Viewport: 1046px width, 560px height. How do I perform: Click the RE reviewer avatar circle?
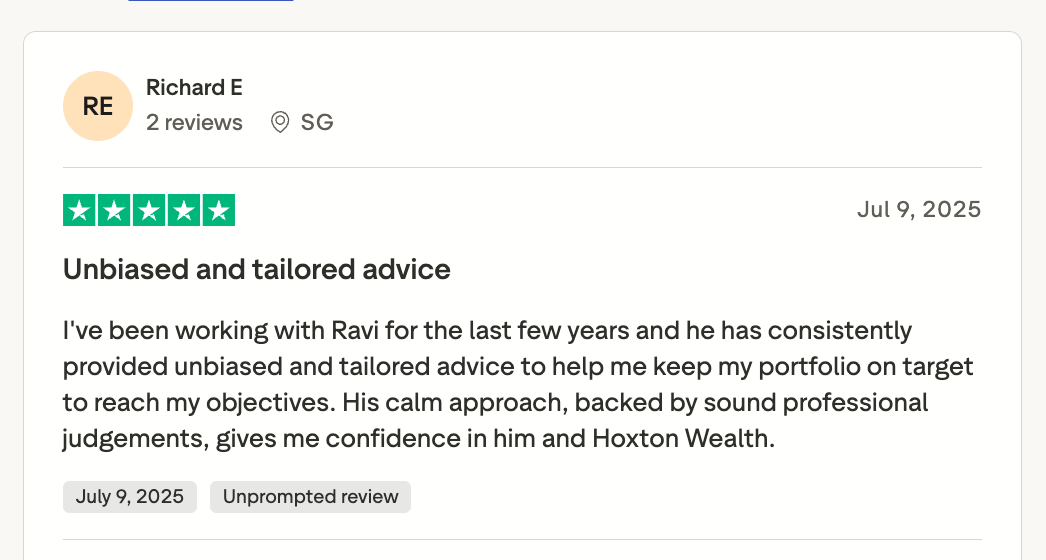point(97,106)
